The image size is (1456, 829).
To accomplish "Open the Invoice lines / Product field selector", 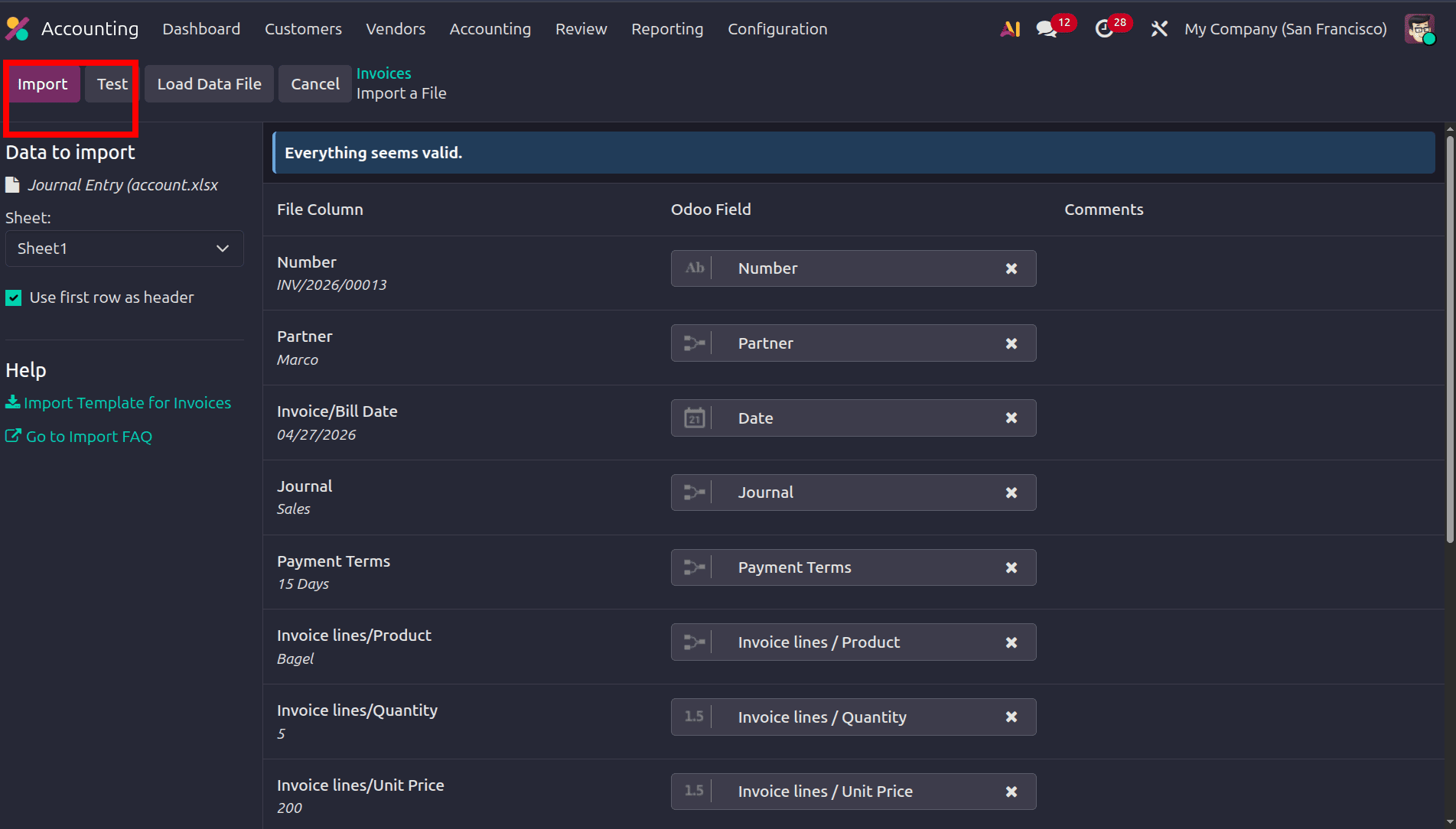I will coord(854,642).
